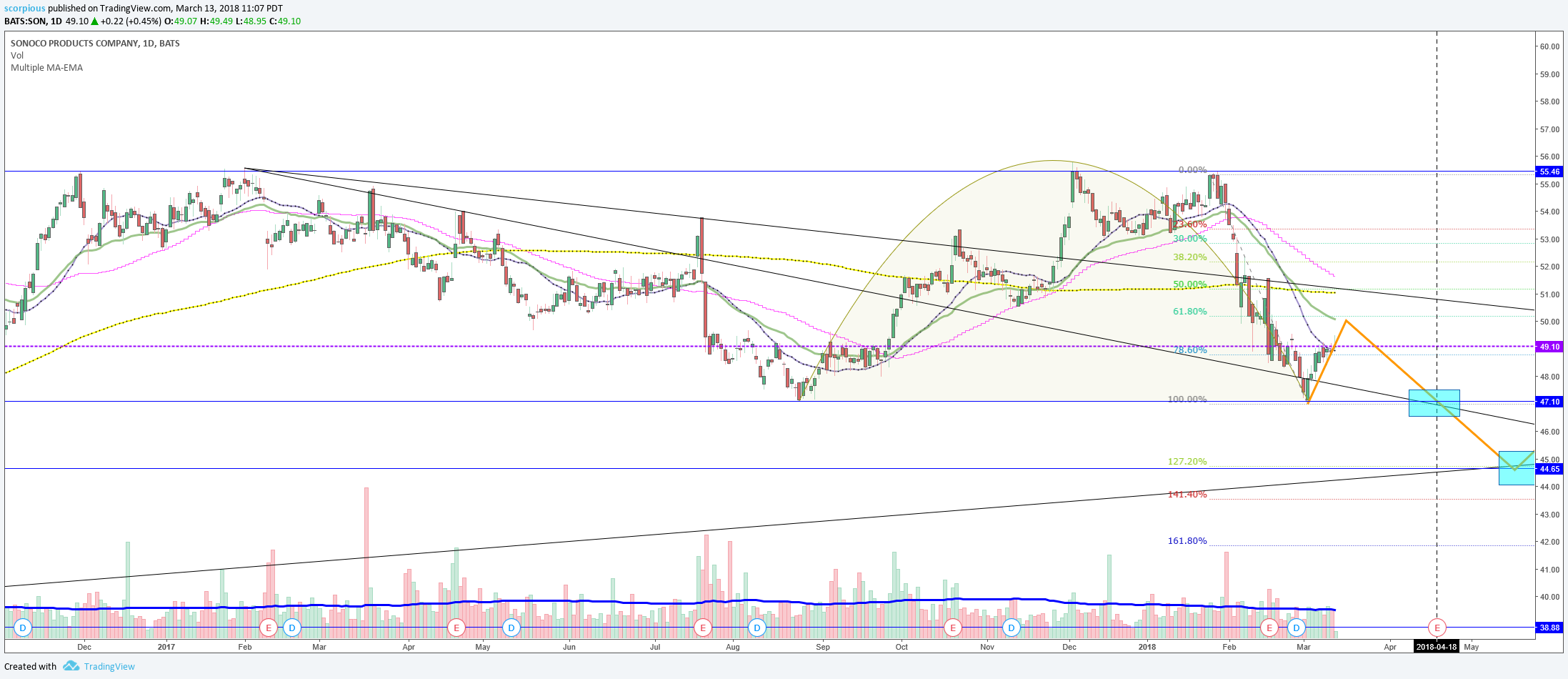Viewport: 1568px width, 679px height.
Task: Click the 50.00% Fibonacci level label
Action: (x=1190, y=284)
